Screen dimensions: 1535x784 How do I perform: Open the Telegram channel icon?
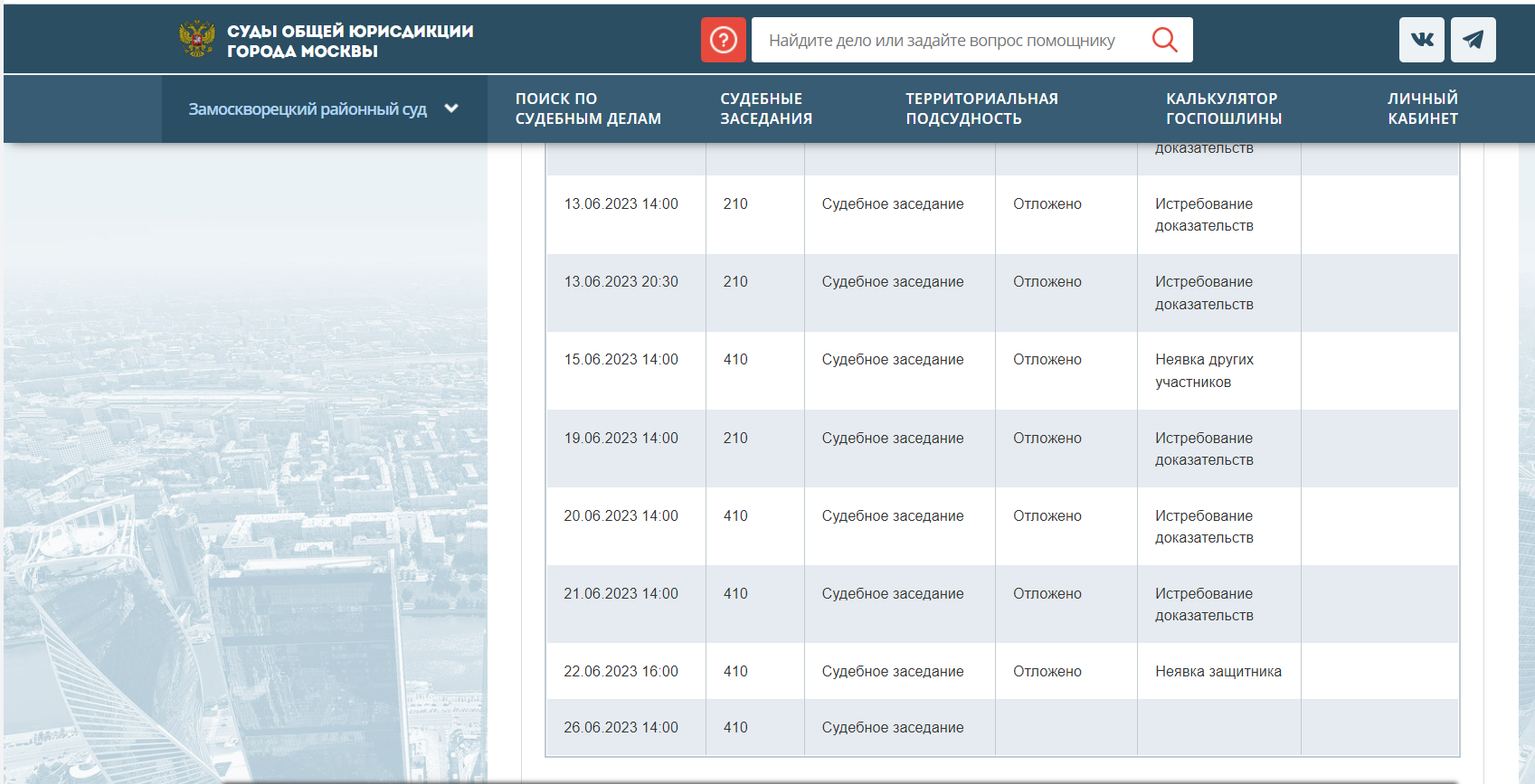coord(1473,40)
